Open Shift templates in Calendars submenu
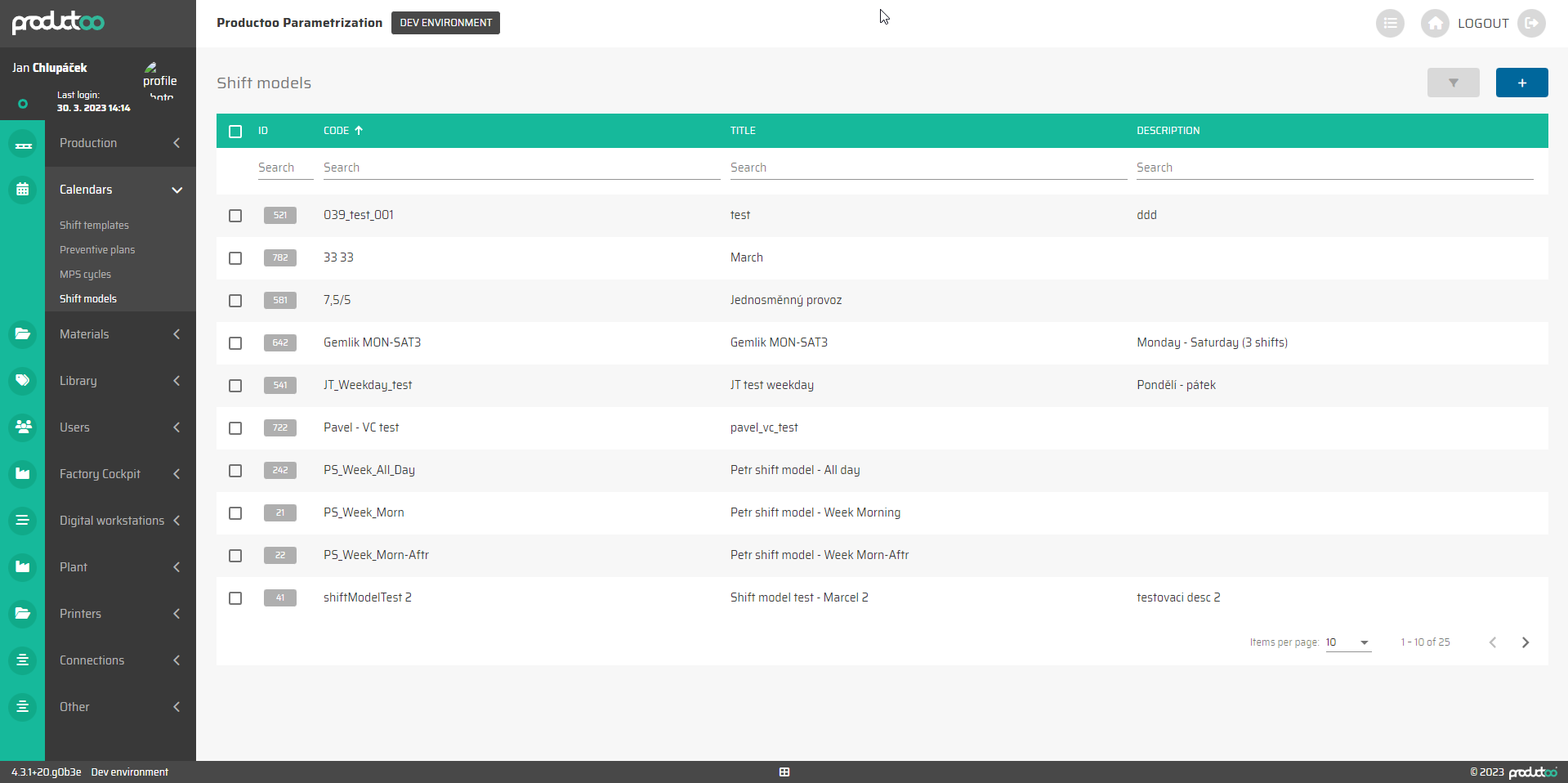Image resolution: width=1568 pixels, height=783 pixels. [x=94, y=226]
